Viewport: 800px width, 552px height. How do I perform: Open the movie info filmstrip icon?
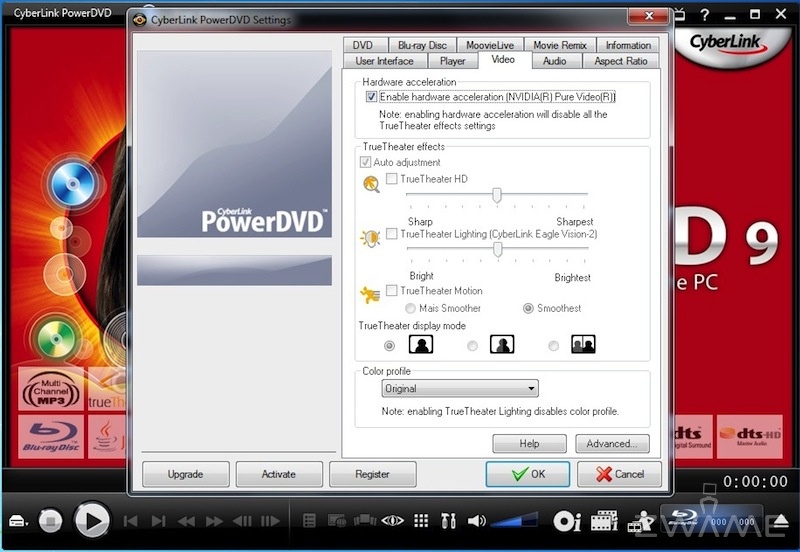click(604, 521)
